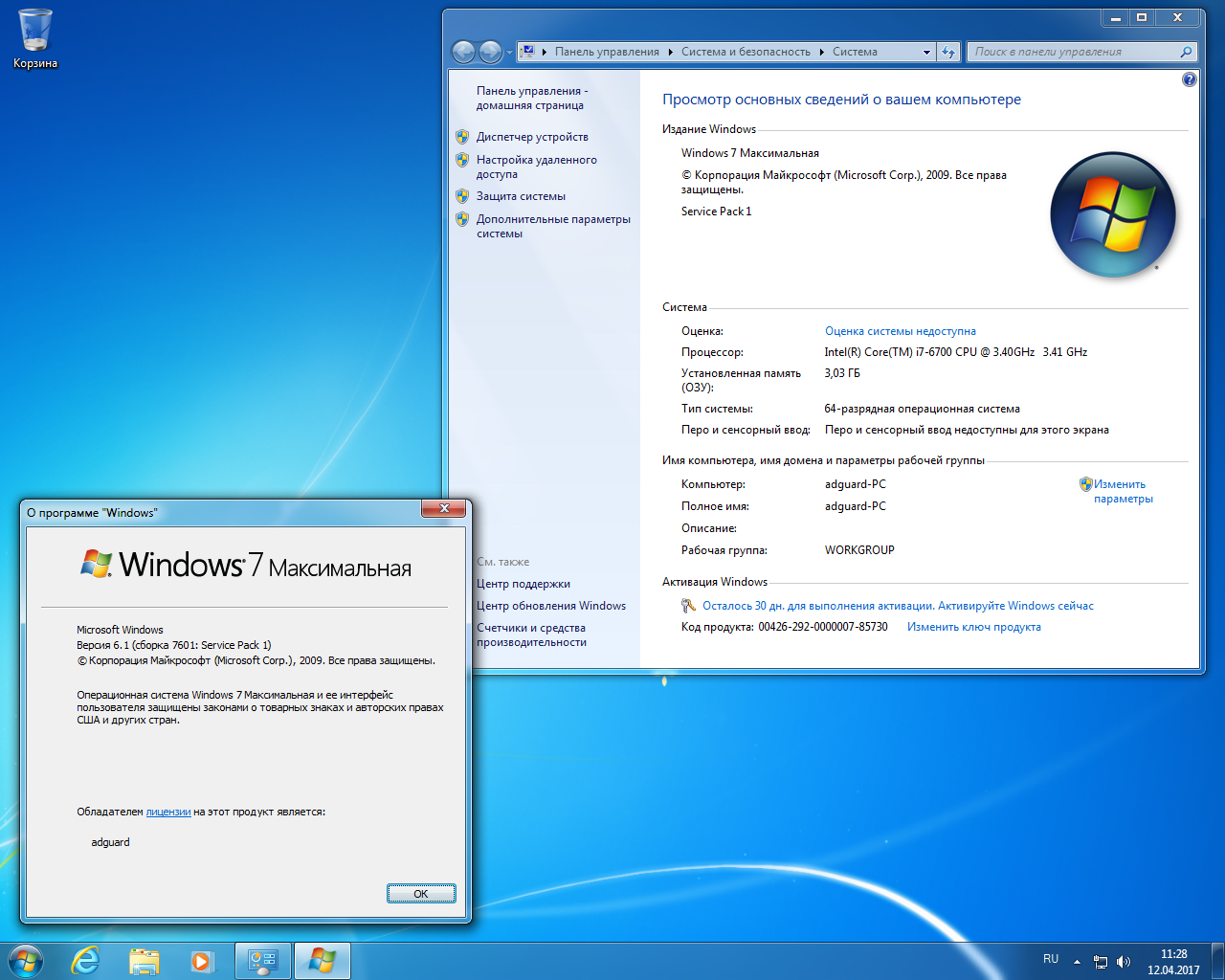Click Система breadcrumb item
Viewport: 1225px width, 980px height.
(x=855, y=52)
